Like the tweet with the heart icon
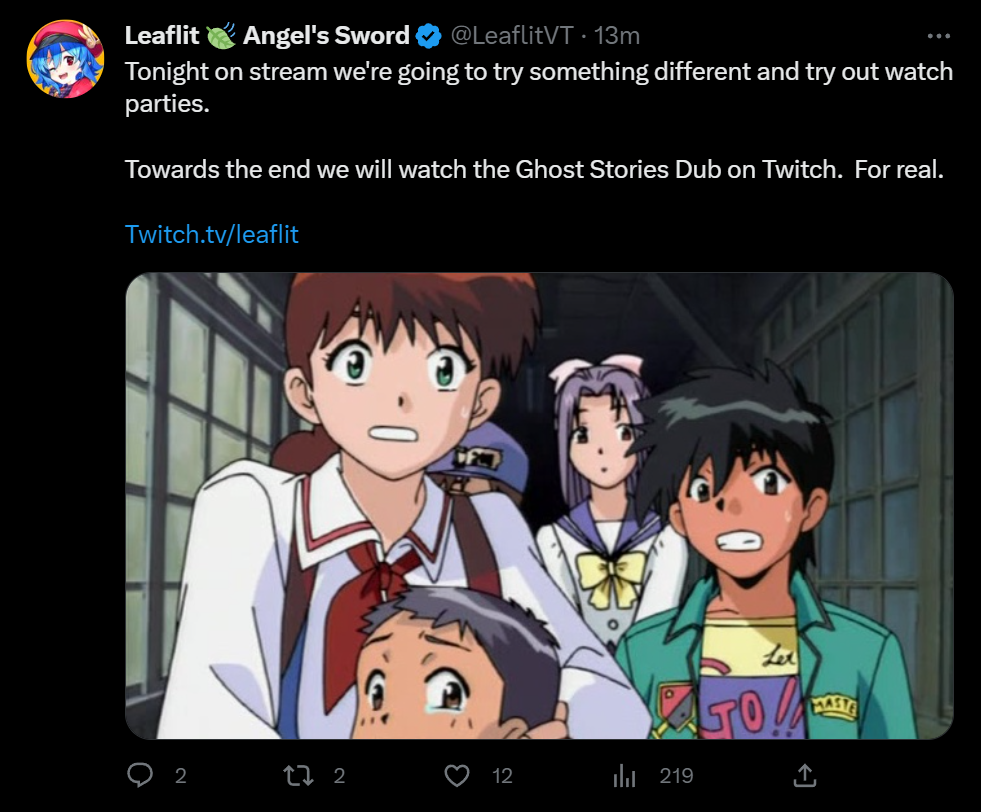This screenshot has height=812, width=981. [x=457, y=776]
